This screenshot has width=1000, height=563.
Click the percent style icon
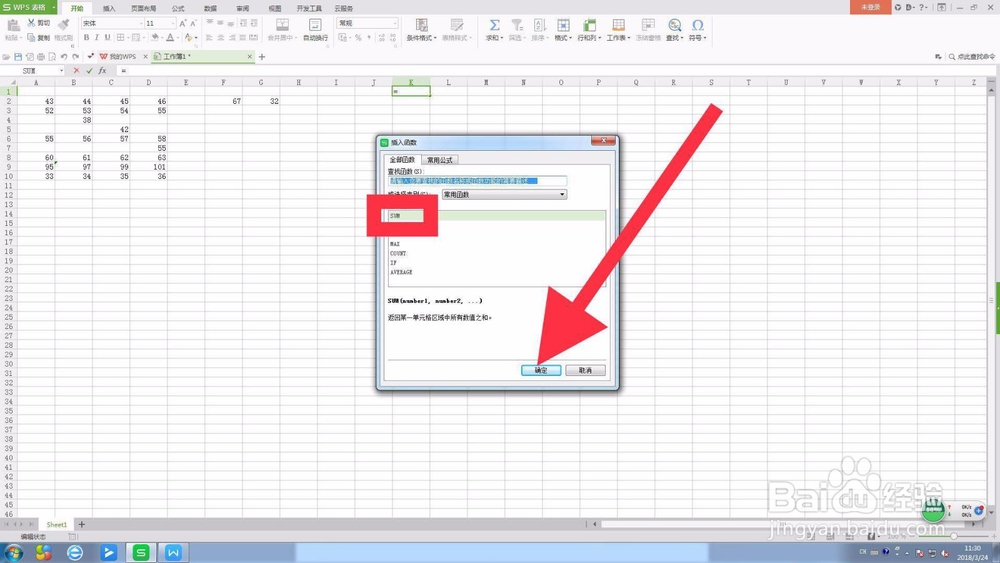[358, 38]
